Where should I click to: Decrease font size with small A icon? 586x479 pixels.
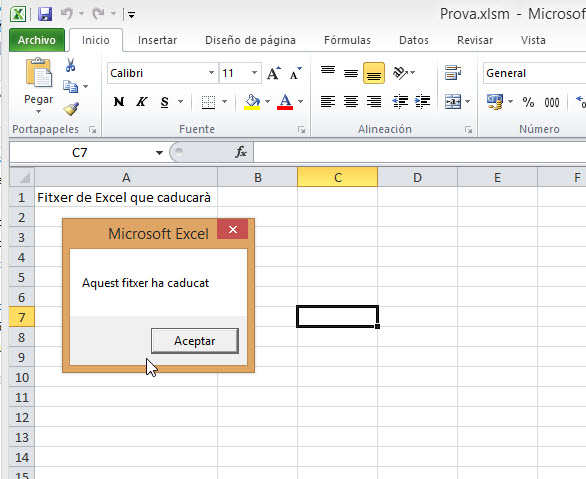pyautogui.click(x=296, y=73)
